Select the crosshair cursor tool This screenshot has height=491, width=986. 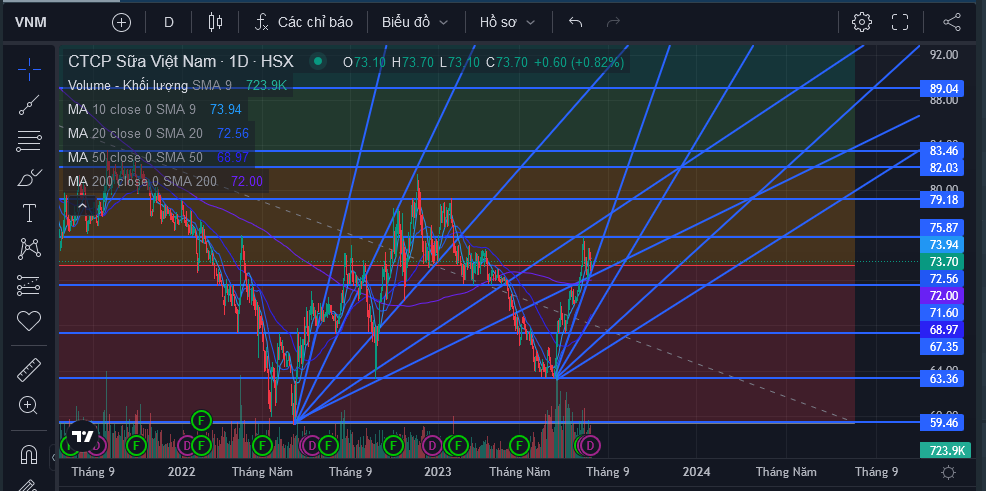pyautogui.click(x=29, y=69)
